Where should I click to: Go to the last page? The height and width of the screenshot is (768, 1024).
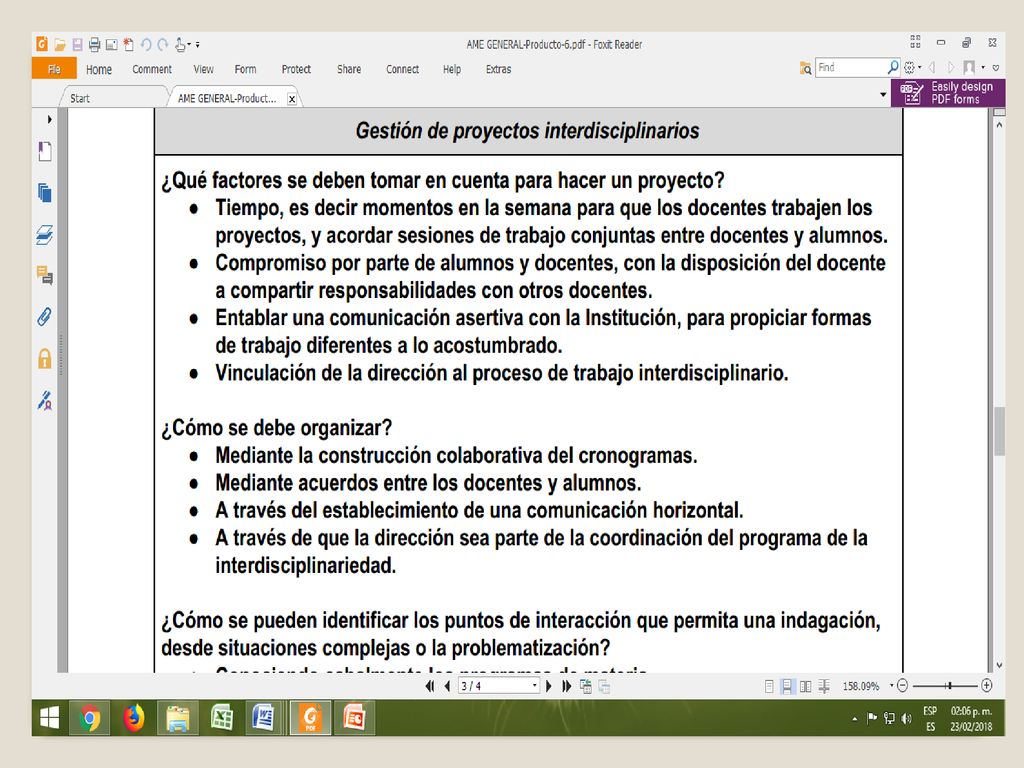click(566, 686)
